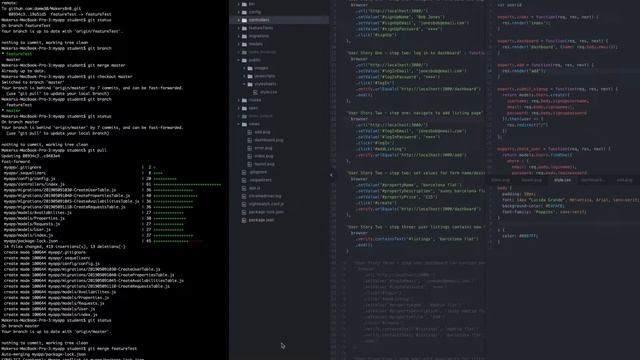This screenshot has width=640, height=360.
Task: Switch to the layout.pug editor tab
Action: 531,180
